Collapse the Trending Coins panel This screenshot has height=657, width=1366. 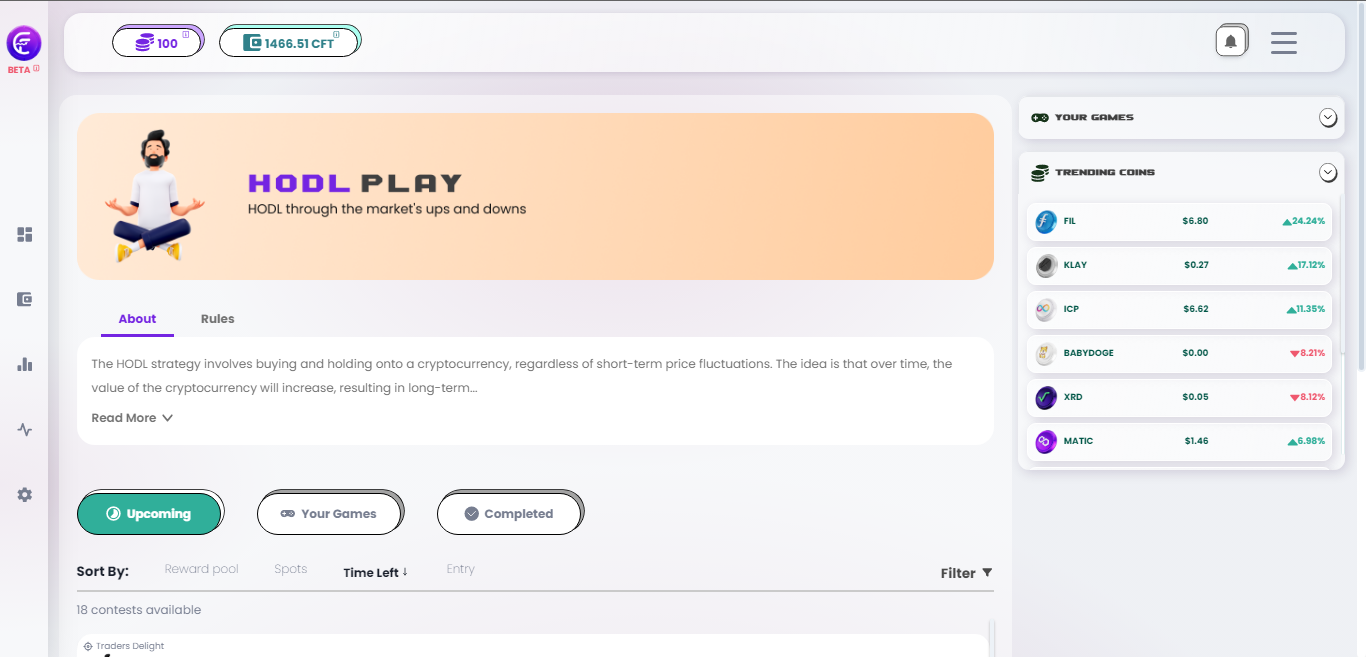coord(1328,172)
